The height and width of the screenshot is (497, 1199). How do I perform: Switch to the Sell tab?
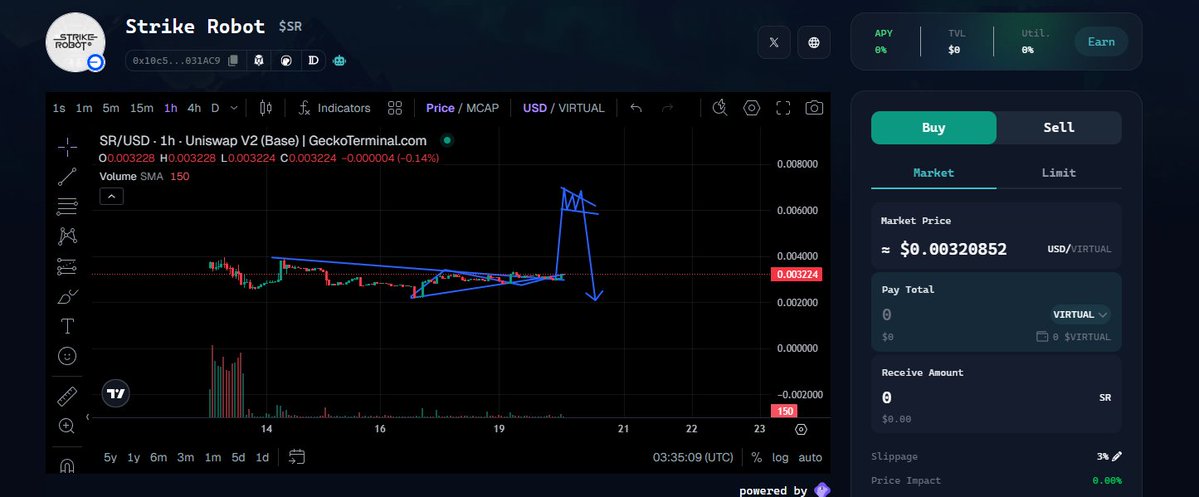pyautogui.click(x=1059, y=128)
